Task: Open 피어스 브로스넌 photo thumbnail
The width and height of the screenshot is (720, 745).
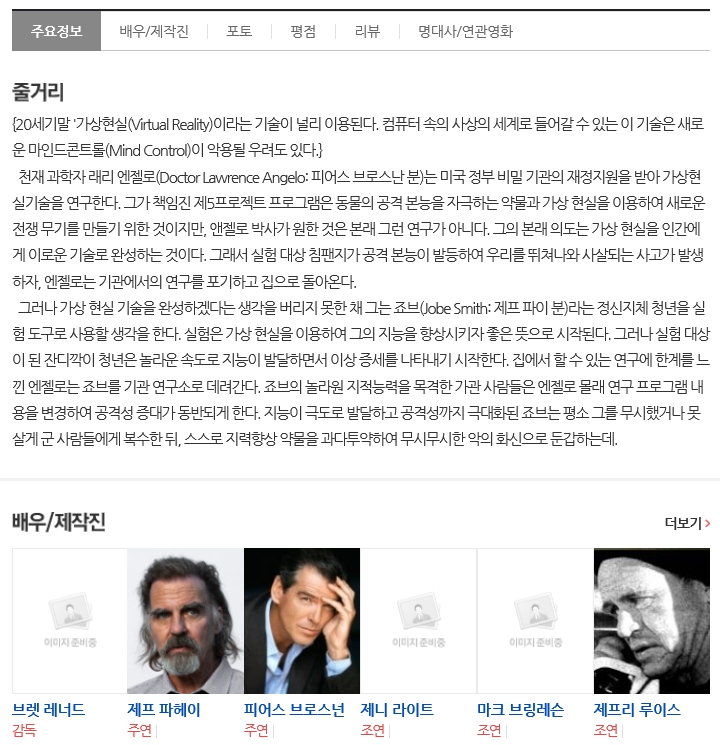Action: point(302,621)
